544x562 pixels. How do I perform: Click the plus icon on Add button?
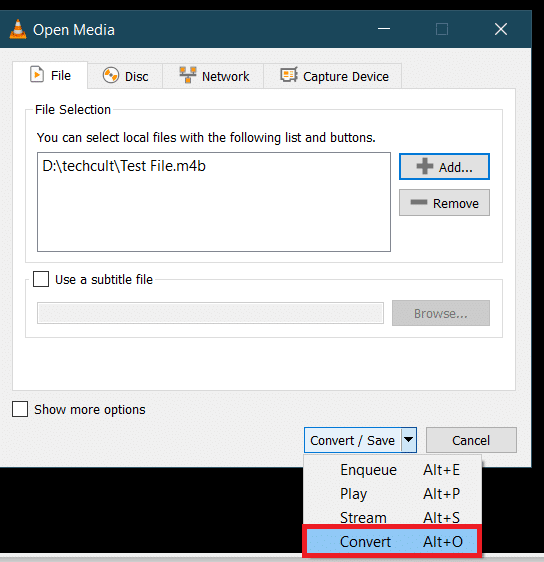pyautogui.click(x=425, y=166)
